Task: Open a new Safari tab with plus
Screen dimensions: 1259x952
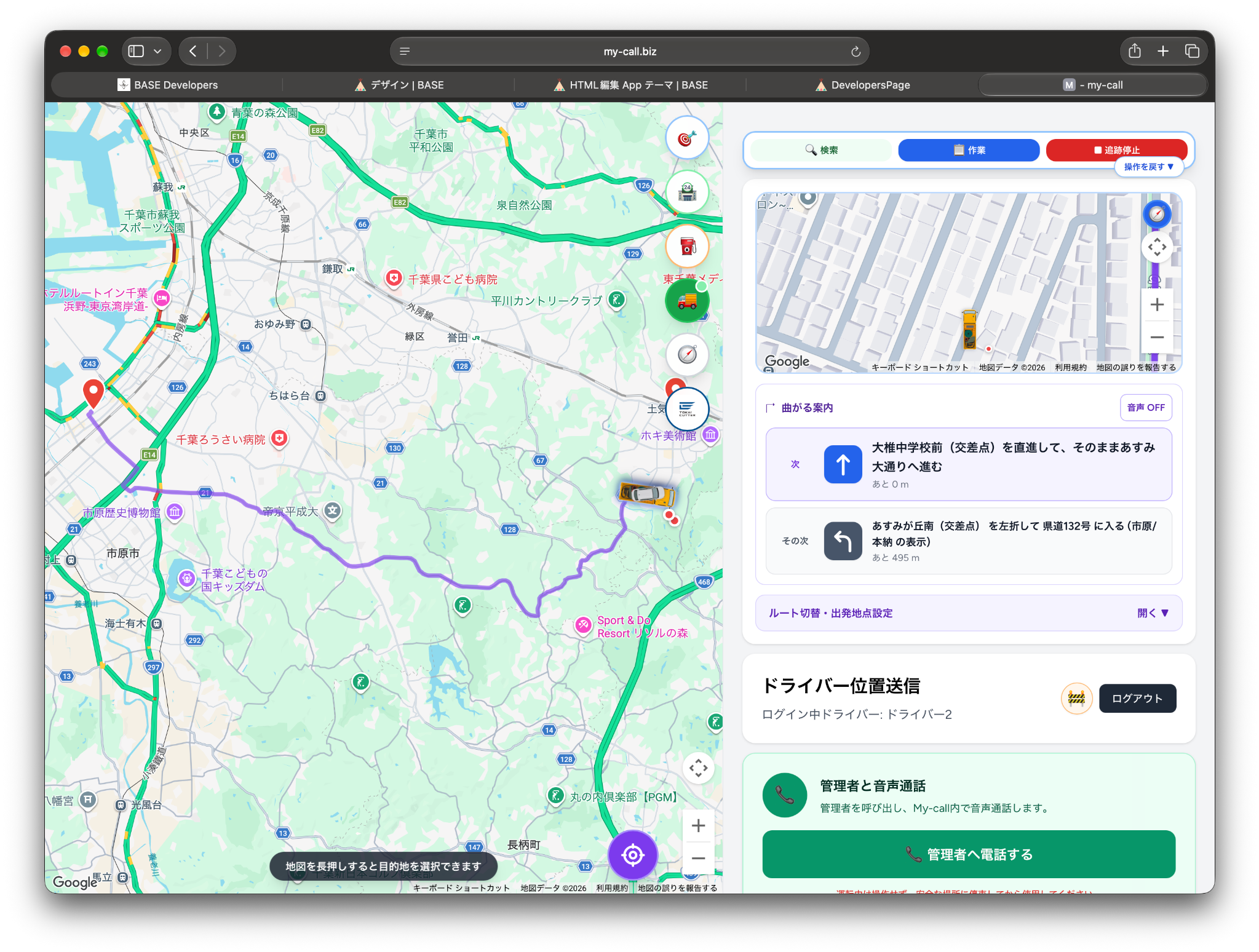Action: 1163,51
